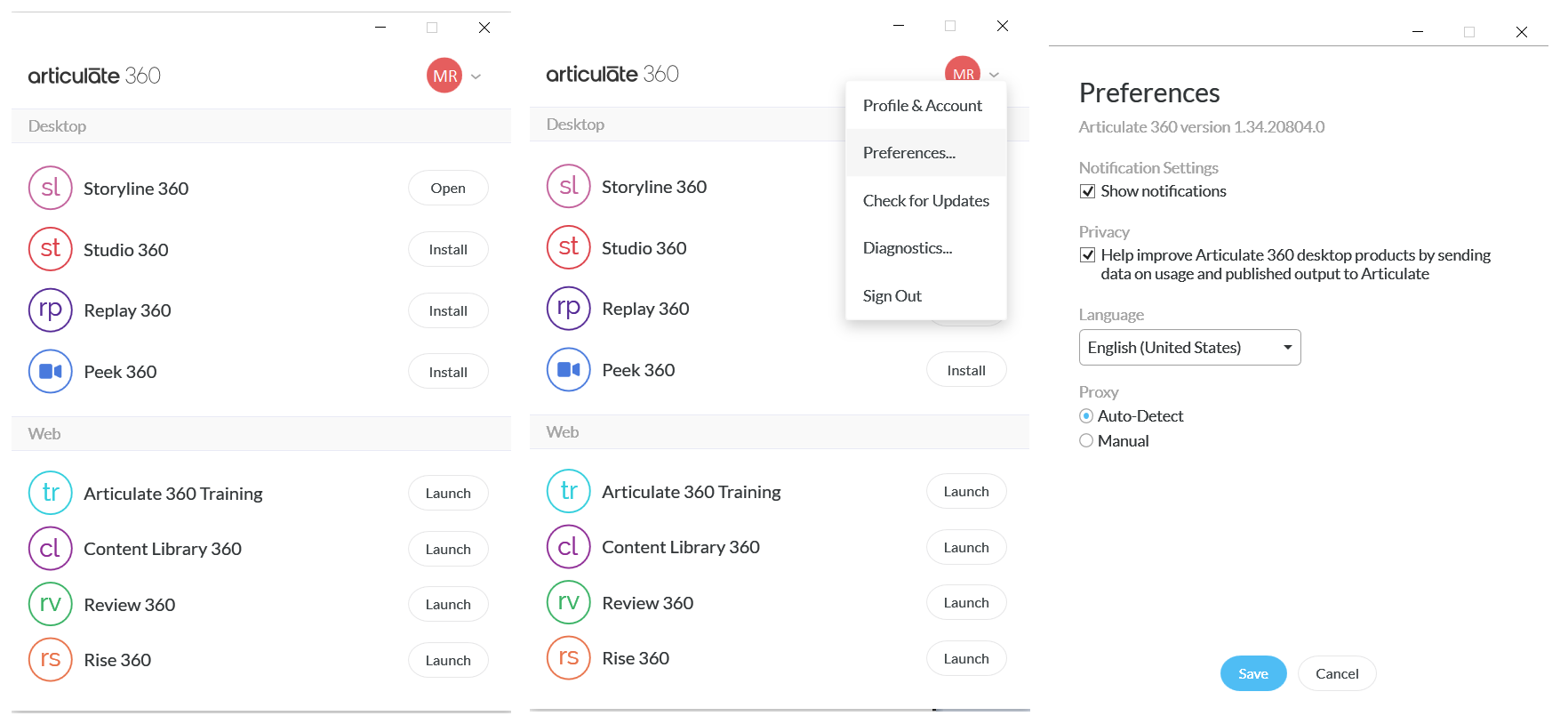This screenshot has width=1568, height=724.
Task: Open Preferences... from the account menu
Action: (x=925, y=153)
